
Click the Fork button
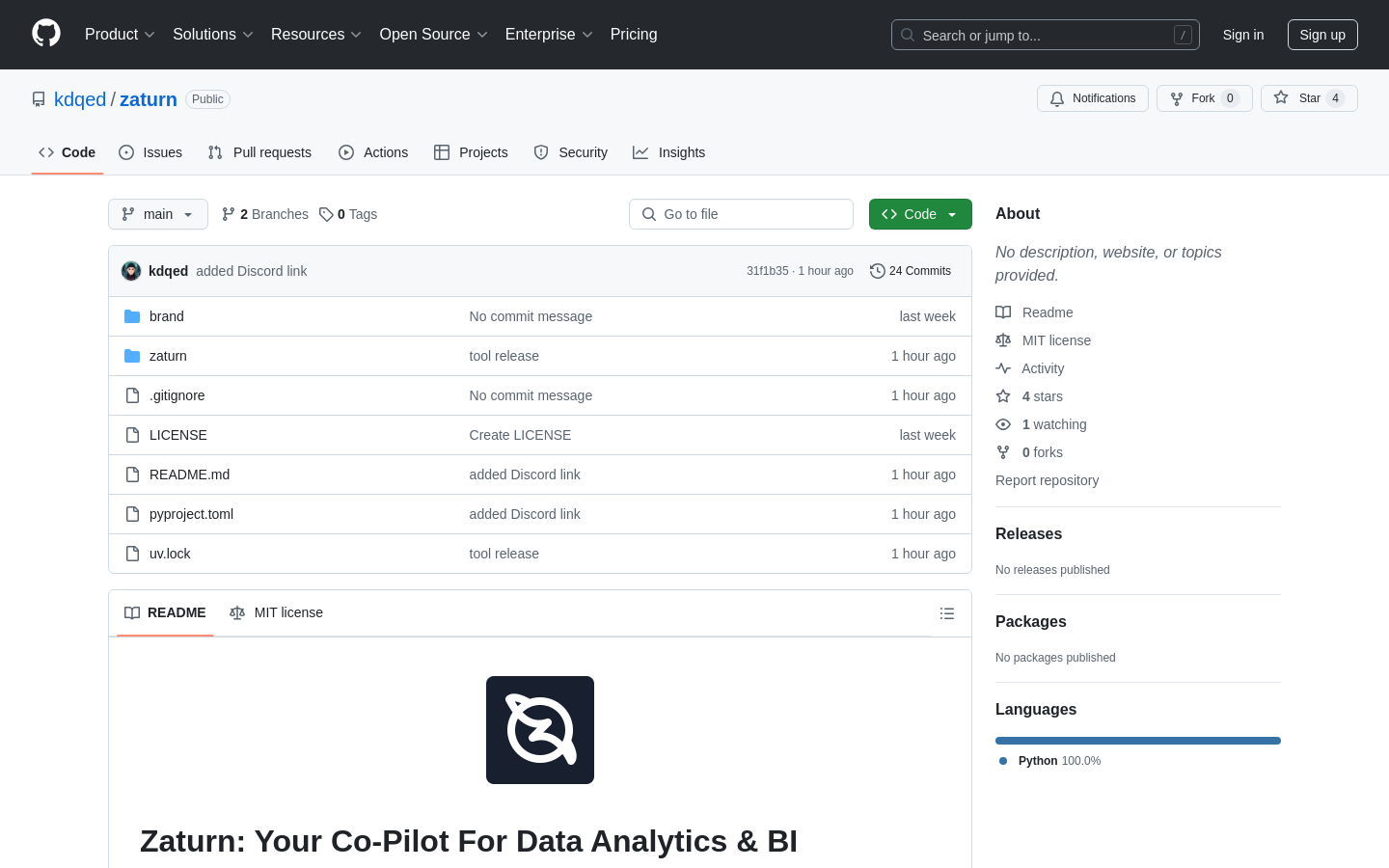[1204, 98]
